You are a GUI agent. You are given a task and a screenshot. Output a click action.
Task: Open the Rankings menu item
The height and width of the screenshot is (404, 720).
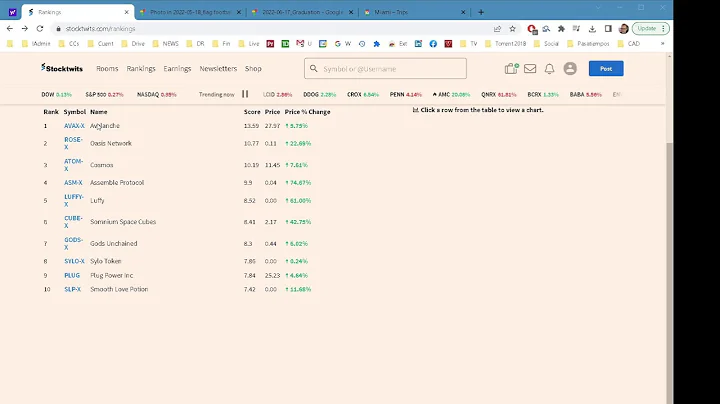coord(141,68)
